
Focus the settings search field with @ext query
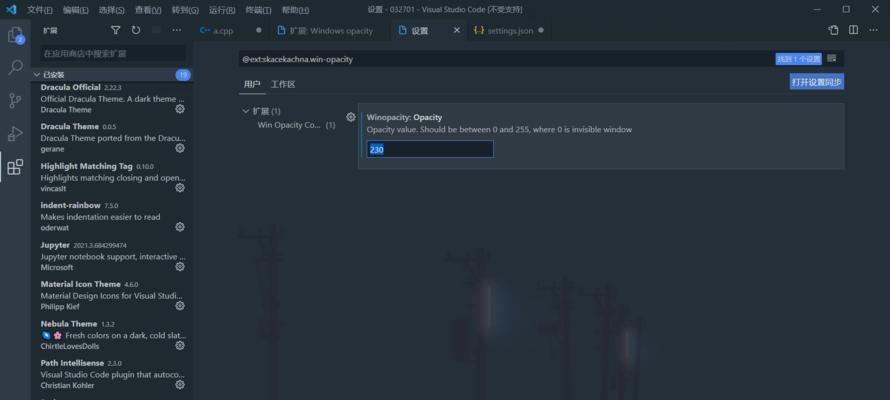coord(507,59)
